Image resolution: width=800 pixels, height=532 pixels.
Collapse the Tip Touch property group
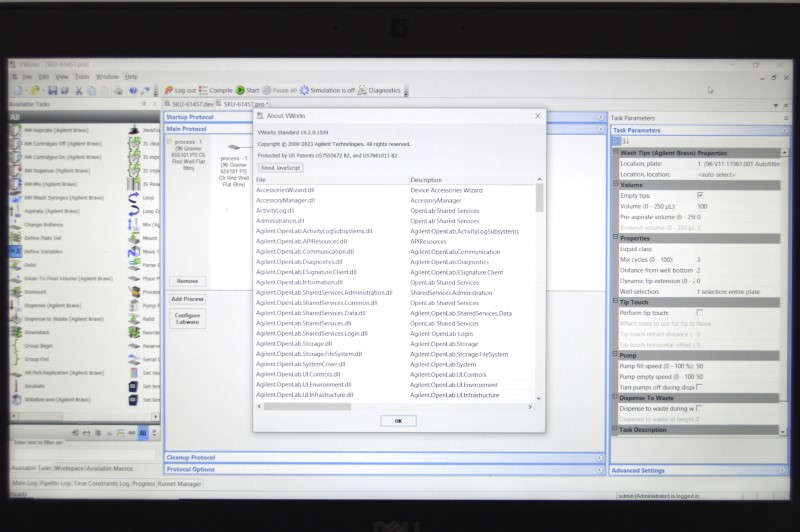[615, 301]
